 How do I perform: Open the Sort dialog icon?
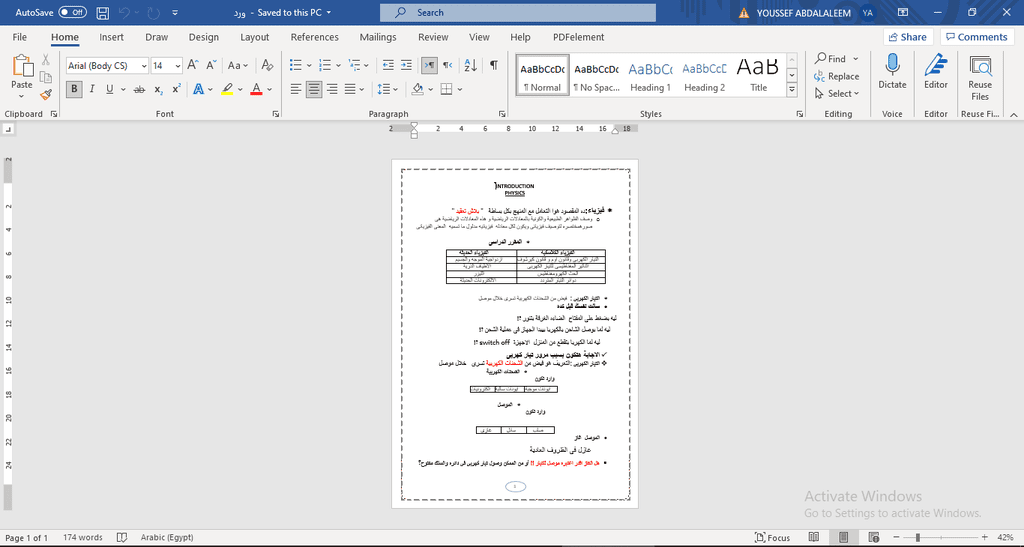coord(471,65)
